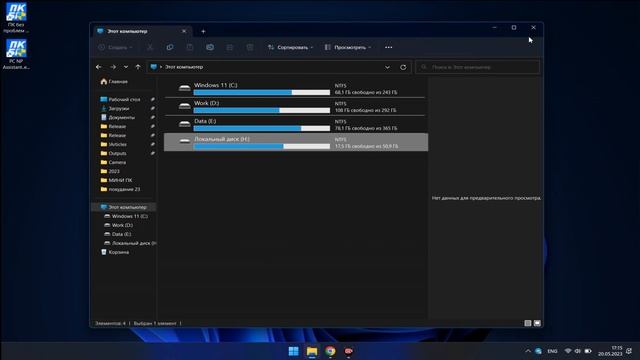640x360 pixels.
Task: Close the Этот компьютер tab
Action: 184,31
